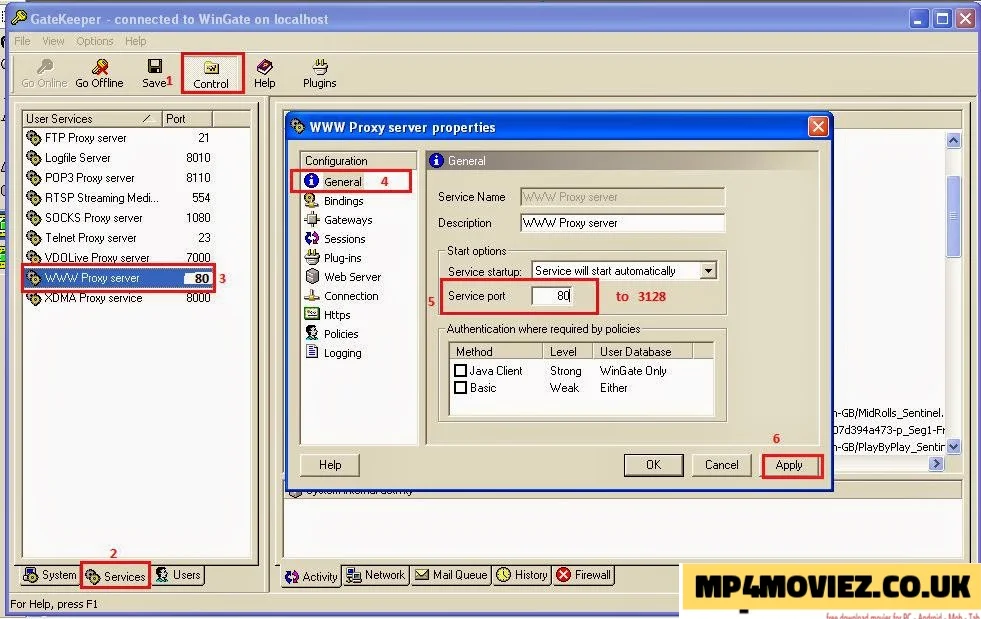Open the File menu
Viewport: 981px width, 619px height.
pyautogui.click(x=22, y=41)
